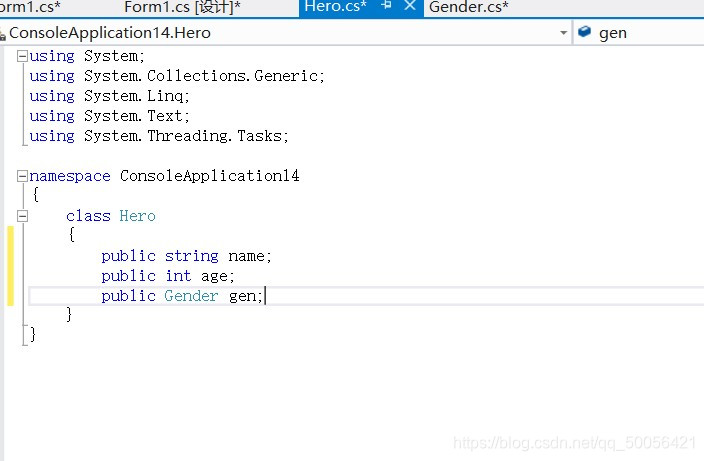Viewport: 704px width, 461px height.
Task: Collapse the class Hero block
Action: click(x=22, y=216)
